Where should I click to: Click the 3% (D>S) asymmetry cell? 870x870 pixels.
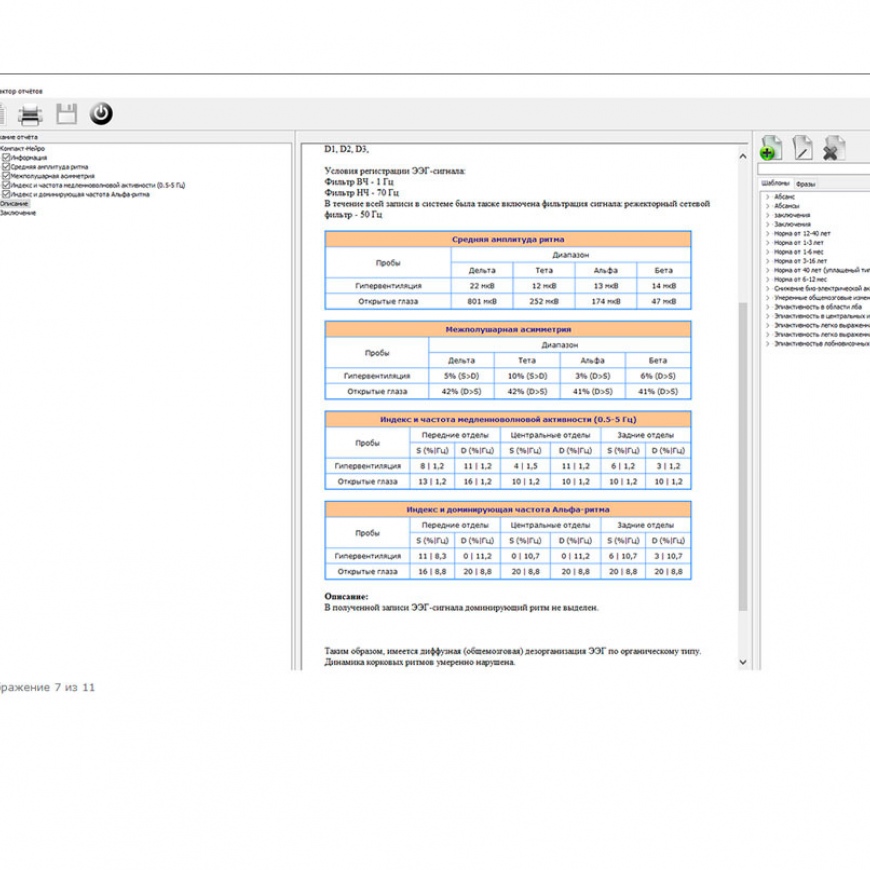click(x=593, y=376)
